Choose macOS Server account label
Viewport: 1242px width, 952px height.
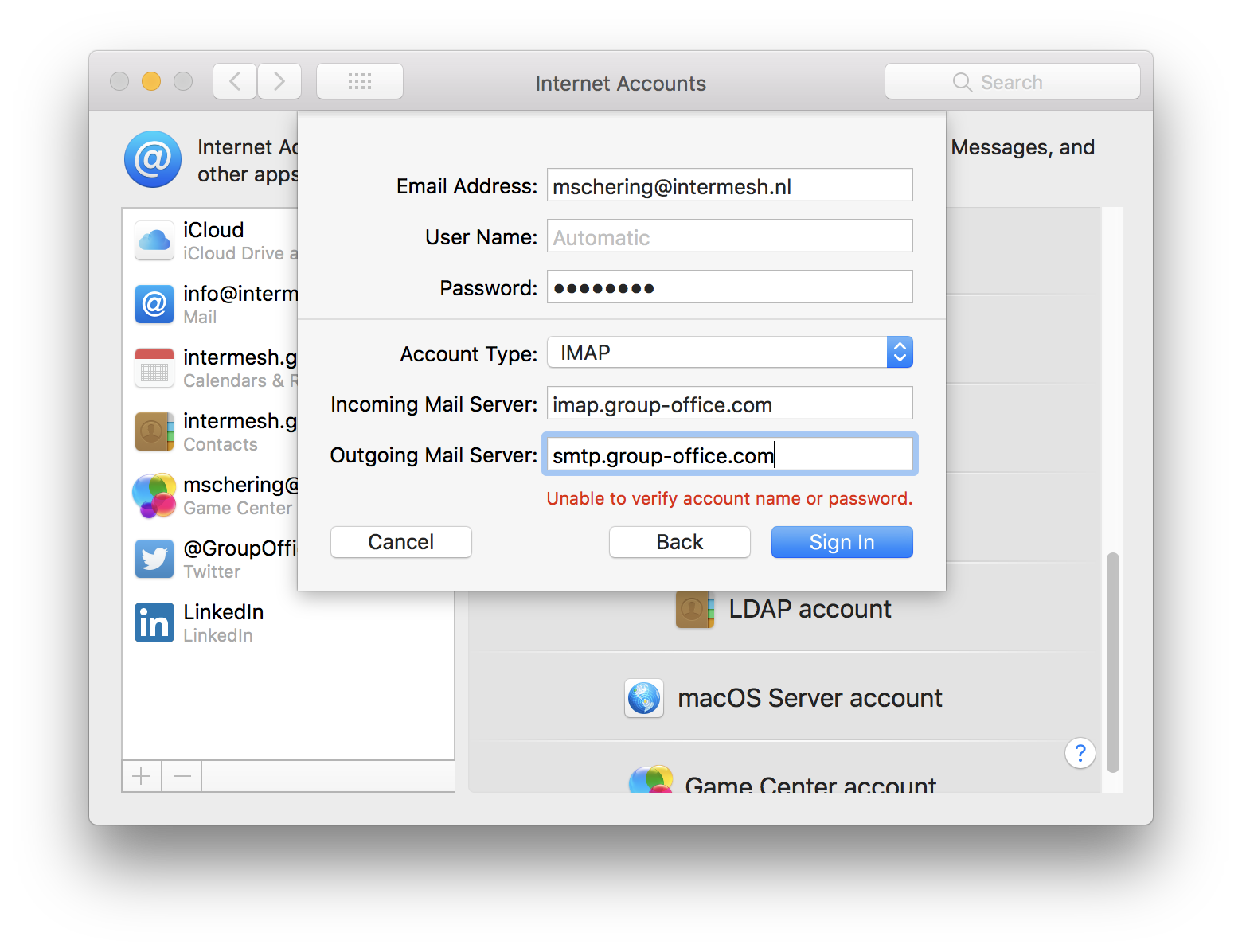[810, 698]
